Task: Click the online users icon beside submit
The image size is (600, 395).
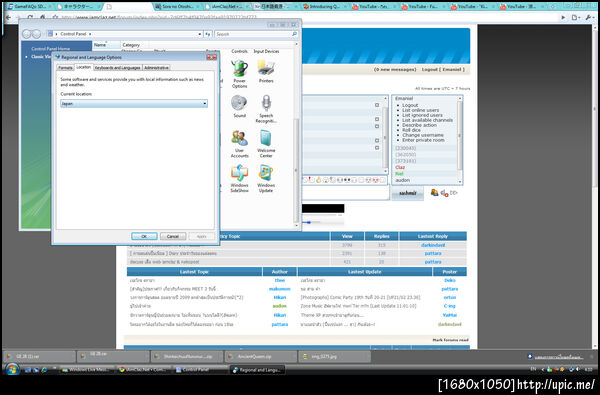Action: point(434,193)
